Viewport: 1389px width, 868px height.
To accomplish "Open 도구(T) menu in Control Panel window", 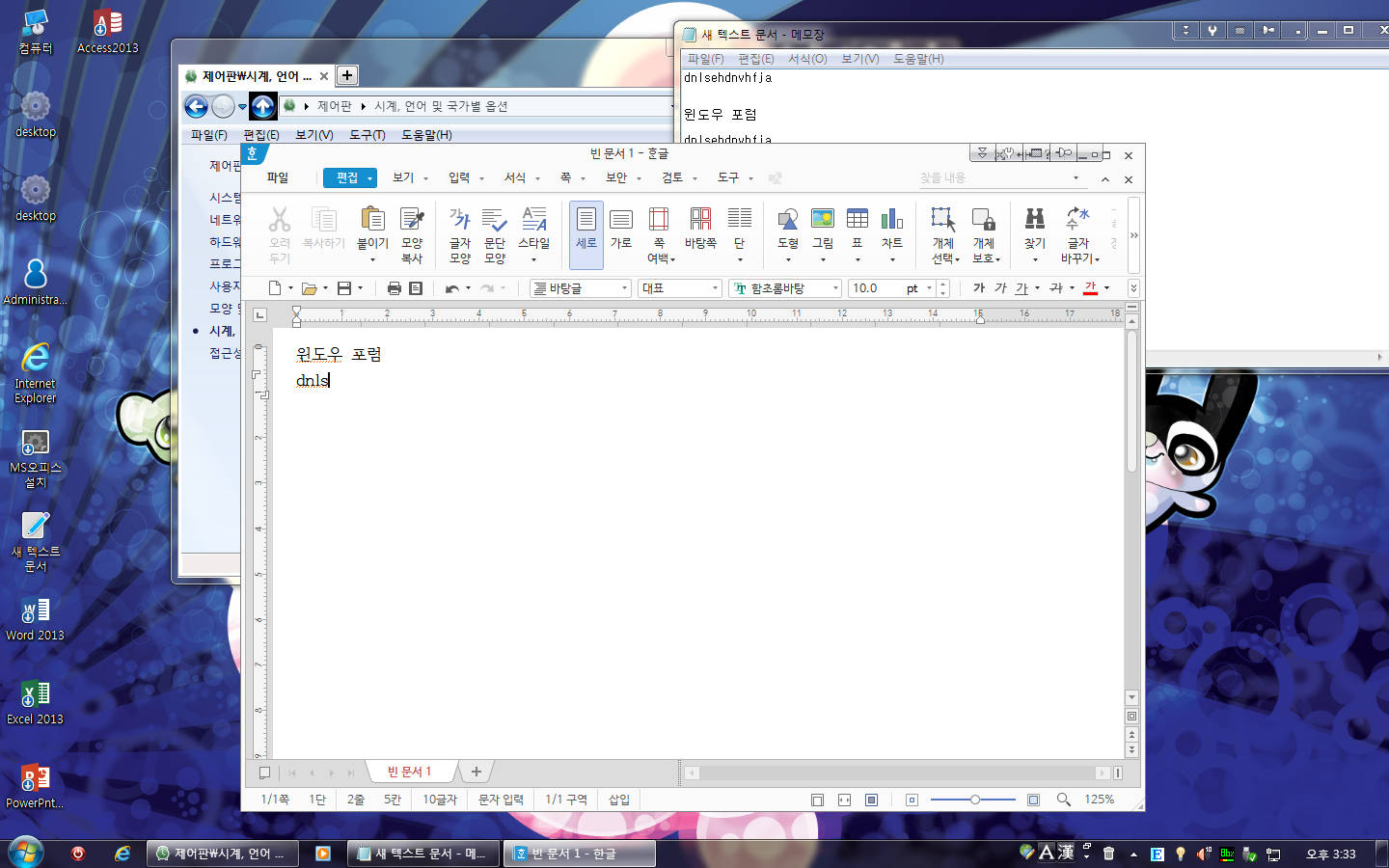I will [x=367, y=135].
